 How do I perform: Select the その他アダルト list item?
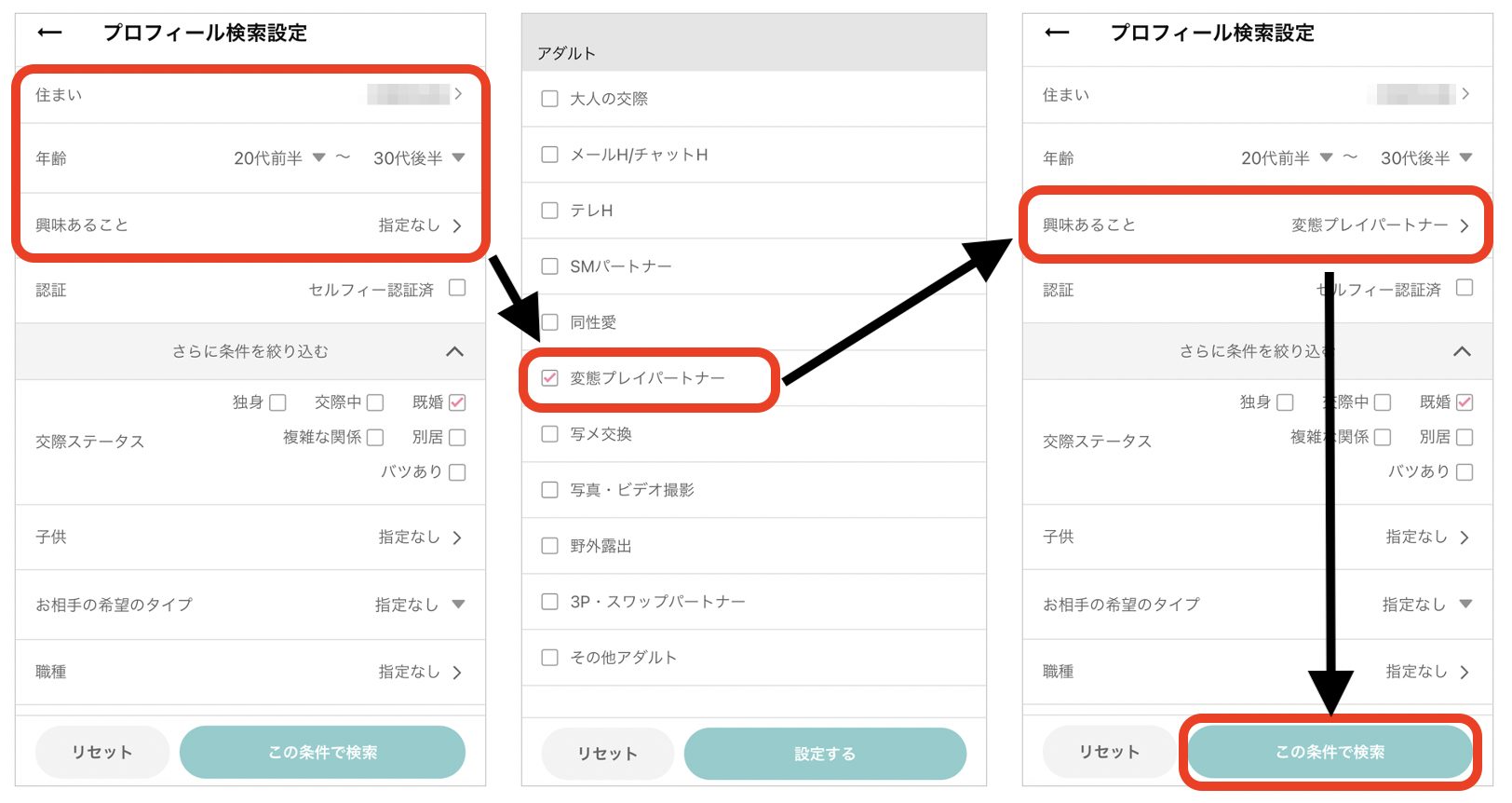[623, 658]
